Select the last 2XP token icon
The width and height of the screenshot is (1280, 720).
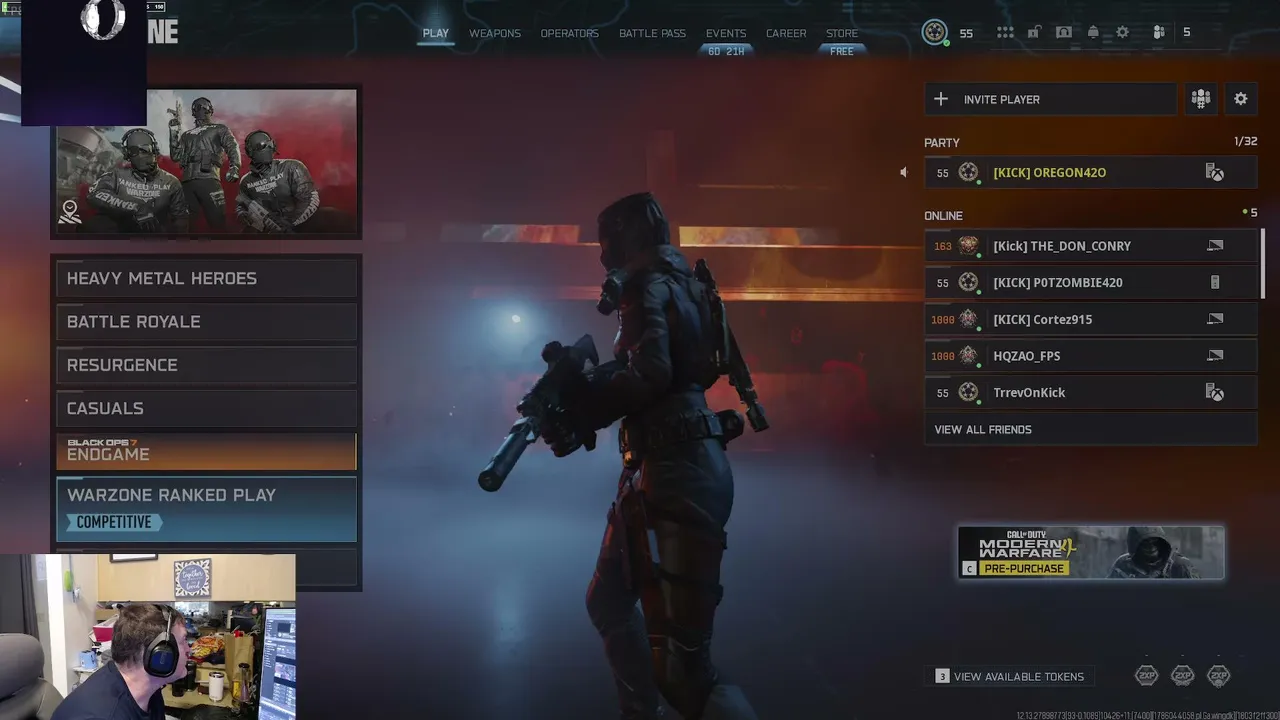[x=1218, y=676]
